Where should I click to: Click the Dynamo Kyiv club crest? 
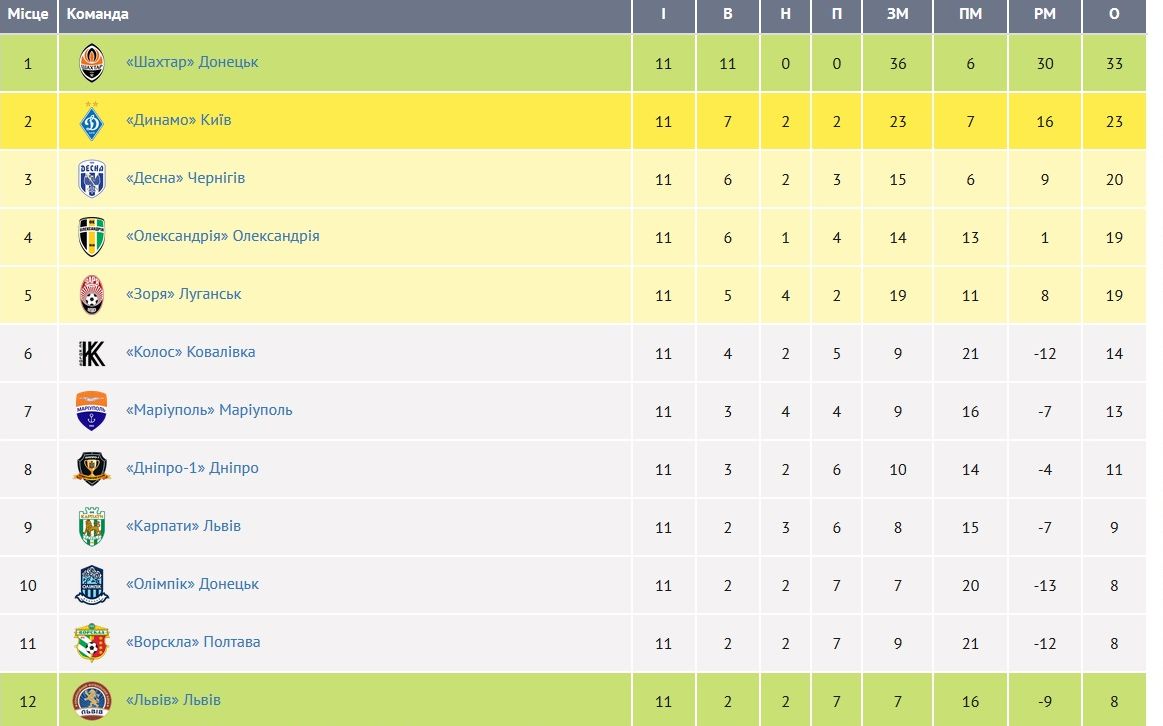tap(92, 121)
